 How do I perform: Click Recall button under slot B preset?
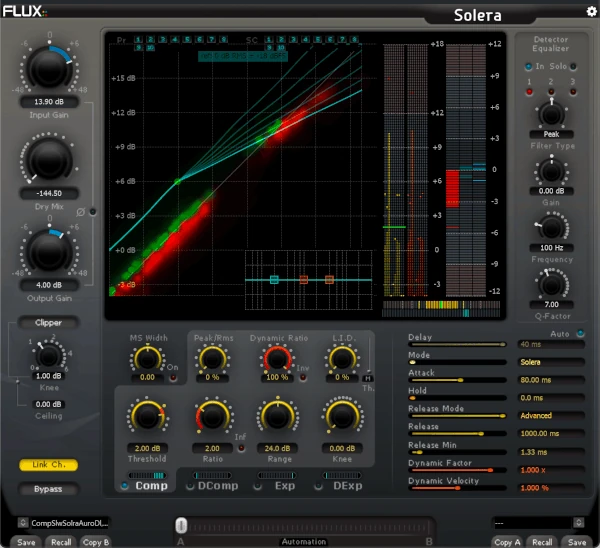point(542,542)
